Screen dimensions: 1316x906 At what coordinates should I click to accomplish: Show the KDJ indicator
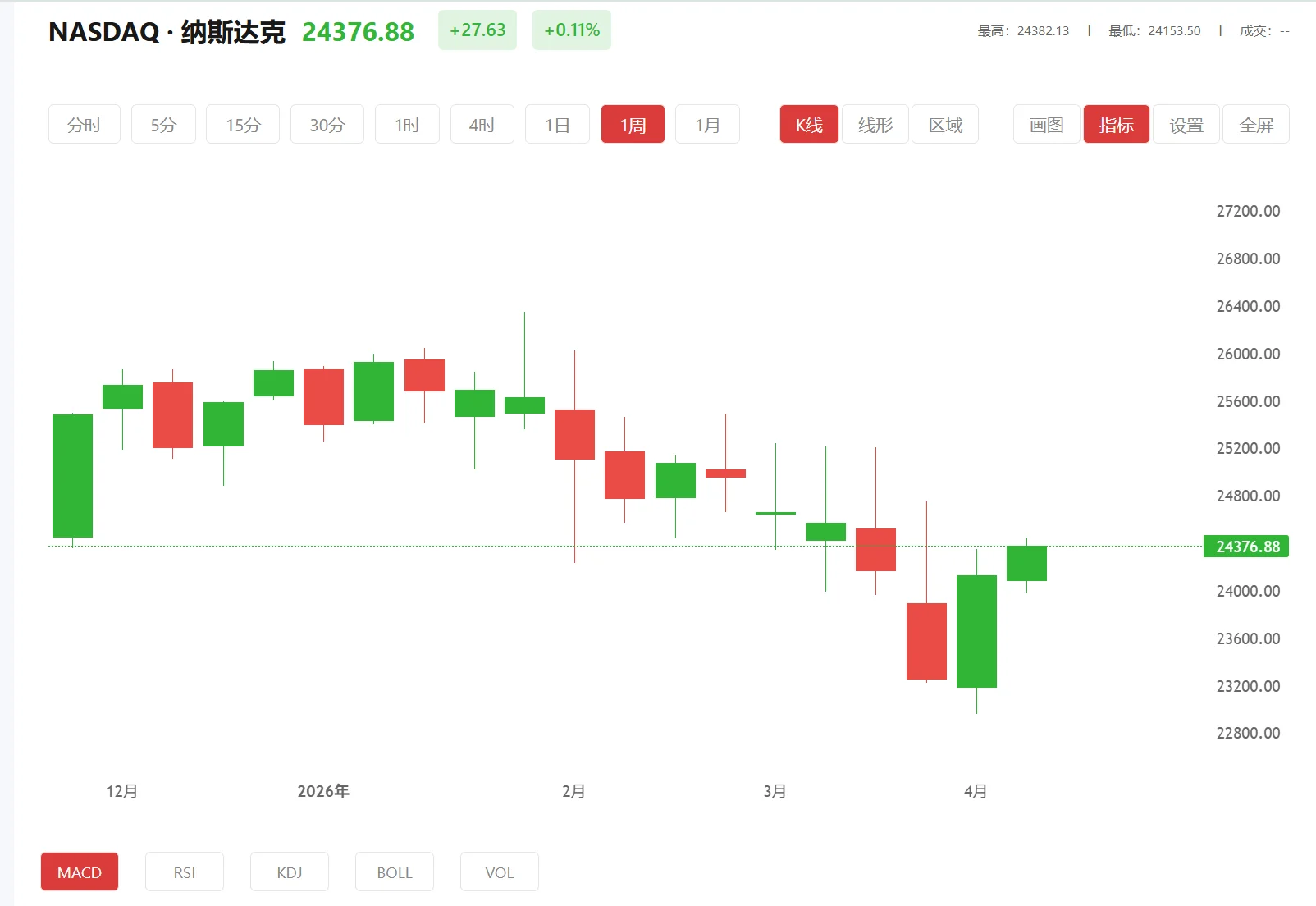tap(289, 872)
